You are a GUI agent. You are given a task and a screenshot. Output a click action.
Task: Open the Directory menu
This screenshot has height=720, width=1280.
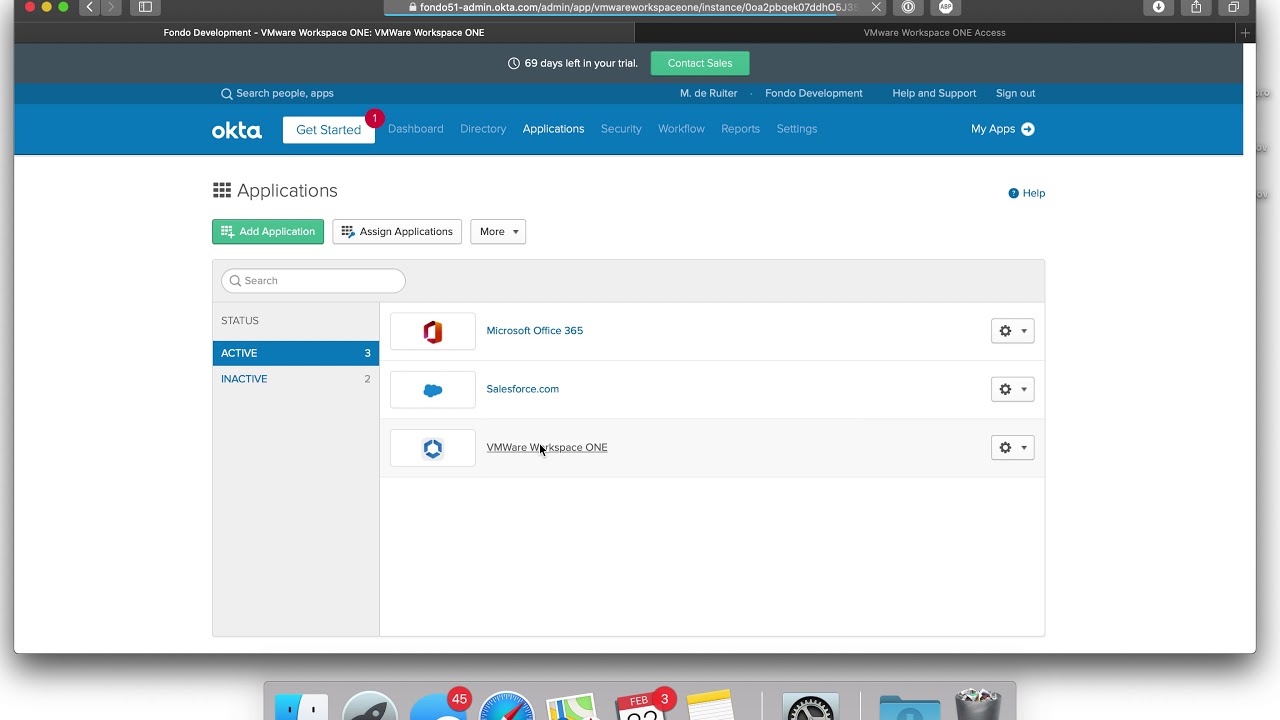483,129
